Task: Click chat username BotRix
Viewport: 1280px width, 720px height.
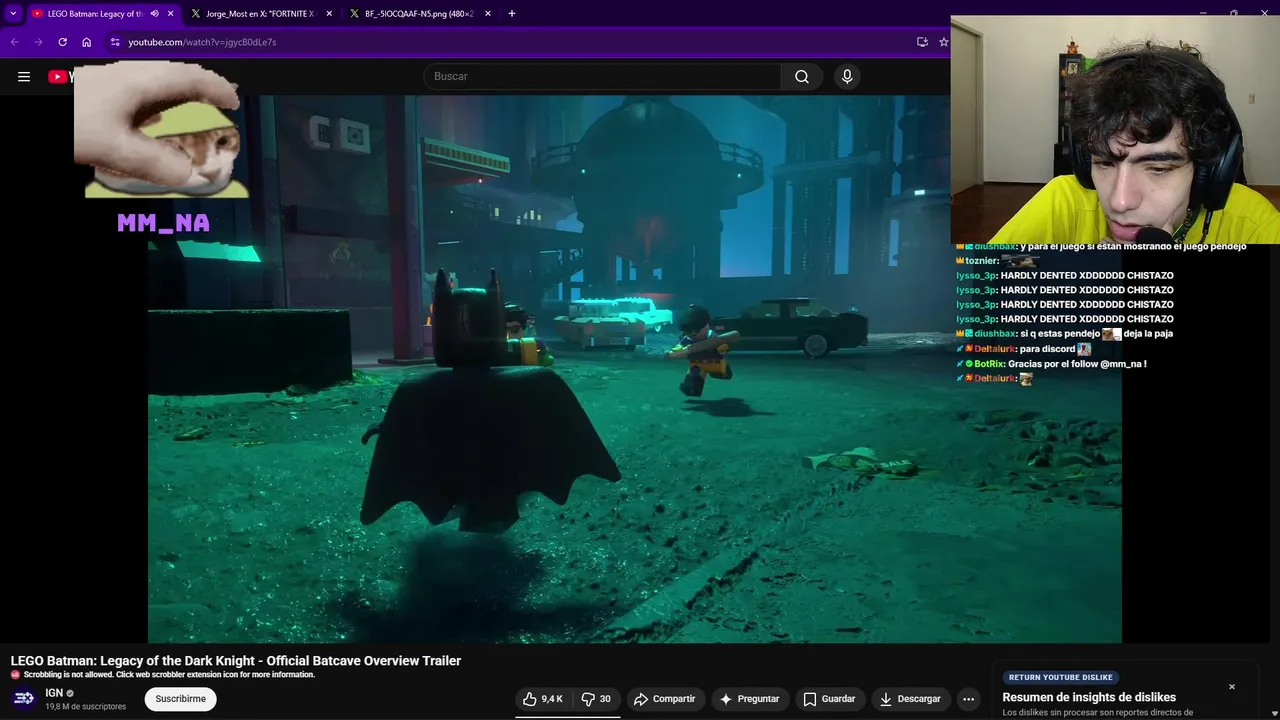Action: [x=989, y=364]
